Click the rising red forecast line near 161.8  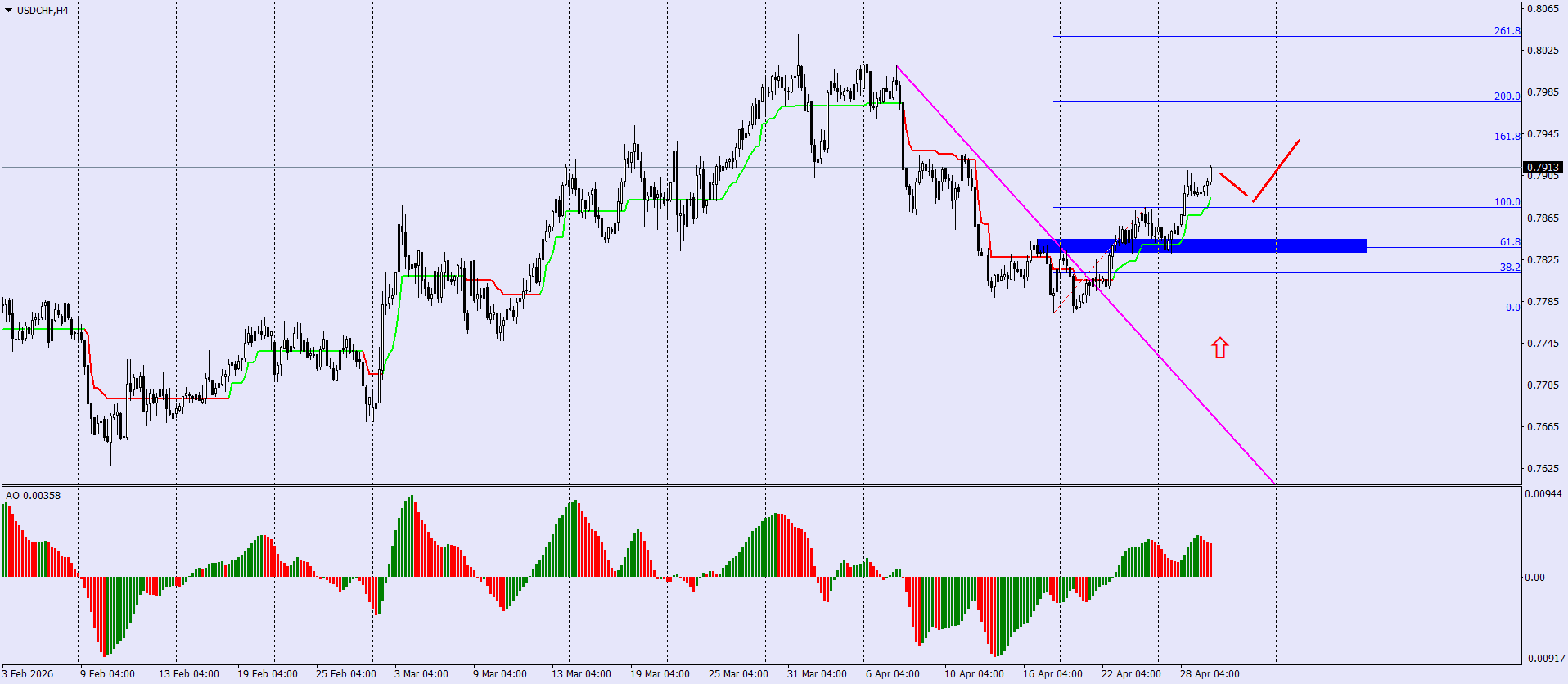(1276, 171)
